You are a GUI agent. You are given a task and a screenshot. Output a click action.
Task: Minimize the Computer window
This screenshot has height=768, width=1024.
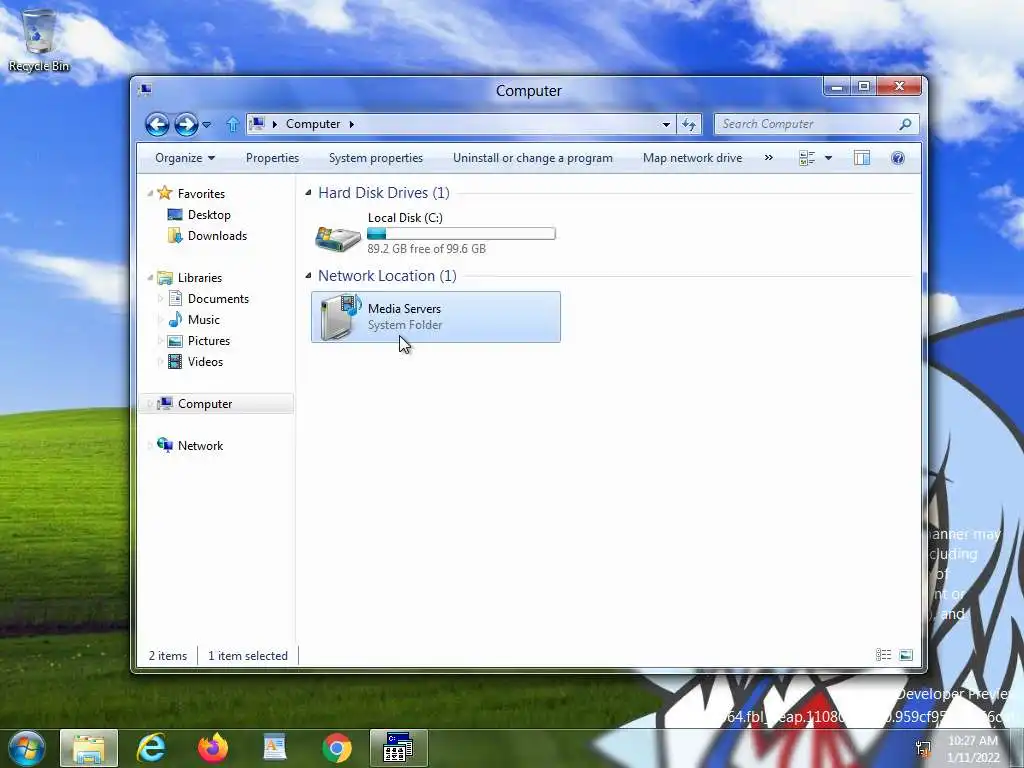(837, 86)
